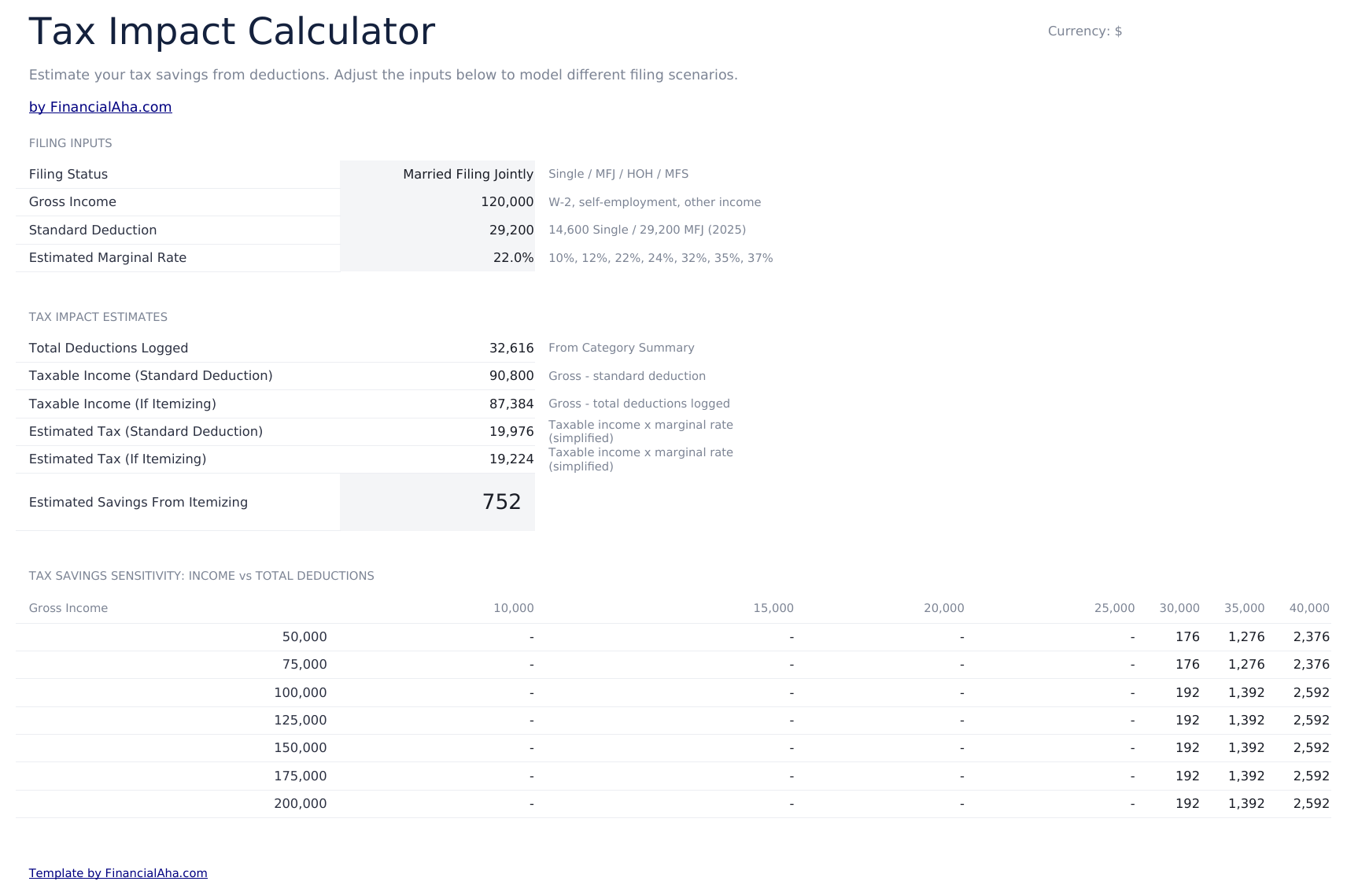Select the 1,392 cell in the 150,000 row
The height and width of the screenshot is (896, 1347).
click(x=1246, y=748)
